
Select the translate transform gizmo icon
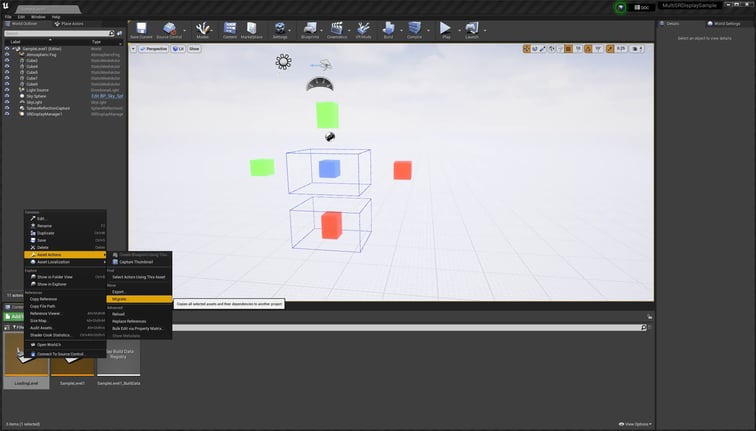[x=526, y=49]
